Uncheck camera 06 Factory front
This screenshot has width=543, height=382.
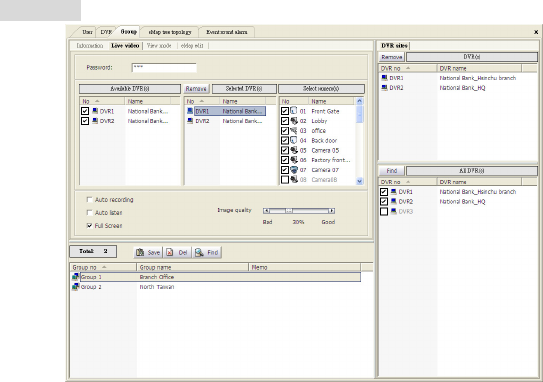(x=285, y=160)
